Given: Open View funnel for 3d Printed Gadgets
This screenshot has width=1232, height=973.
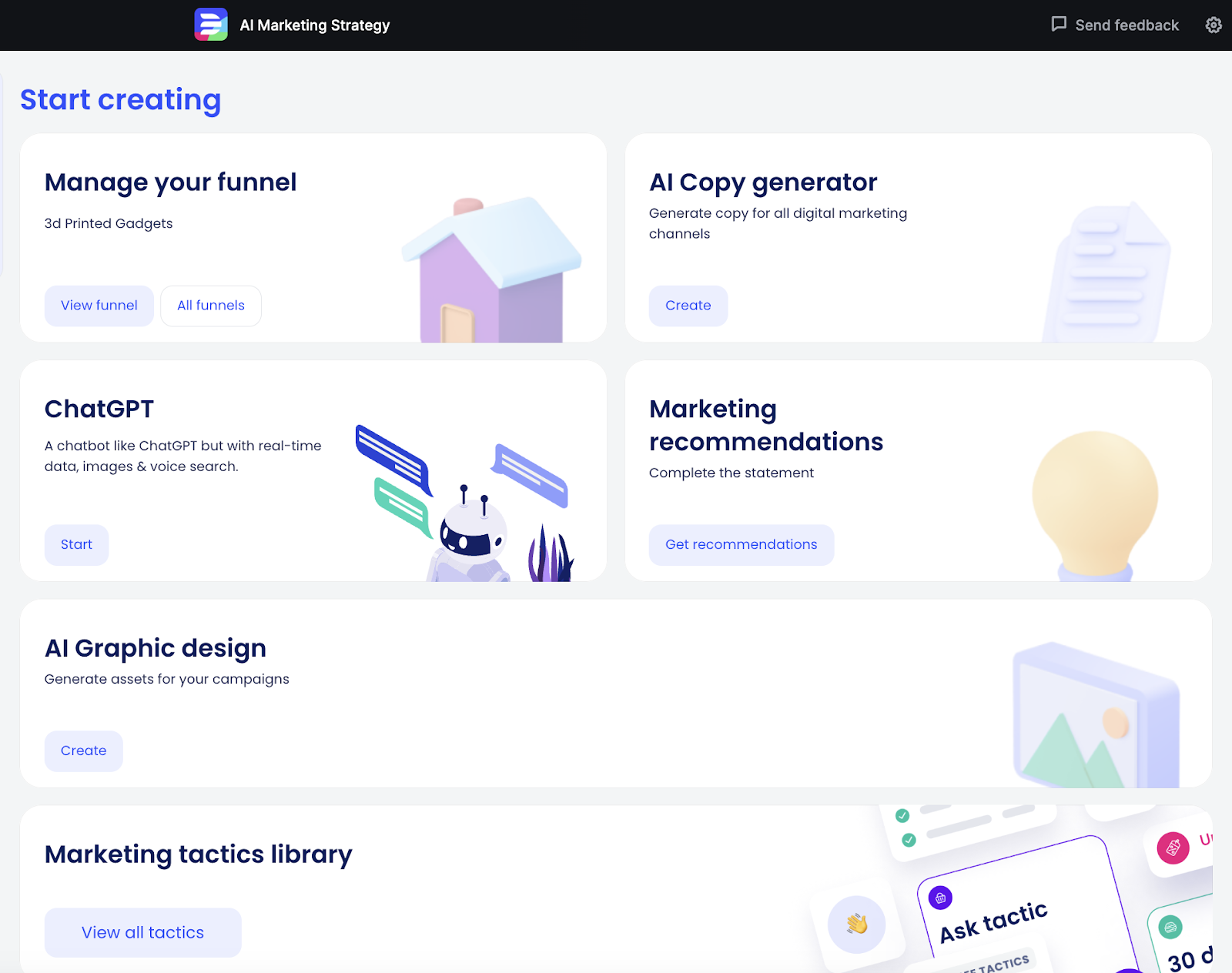Looking at the screenshot, I should click(99, 306).
